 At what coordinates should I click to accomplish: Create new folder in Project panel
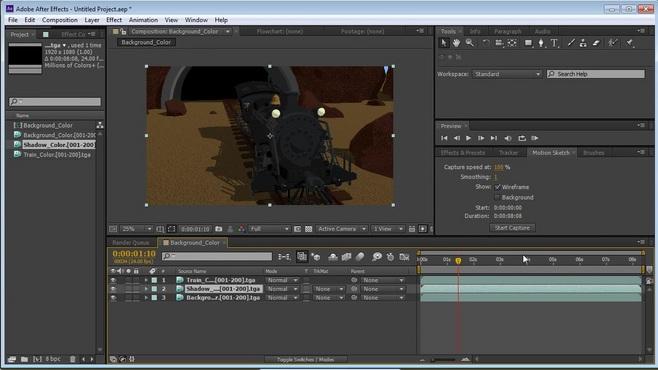point(24,359)
